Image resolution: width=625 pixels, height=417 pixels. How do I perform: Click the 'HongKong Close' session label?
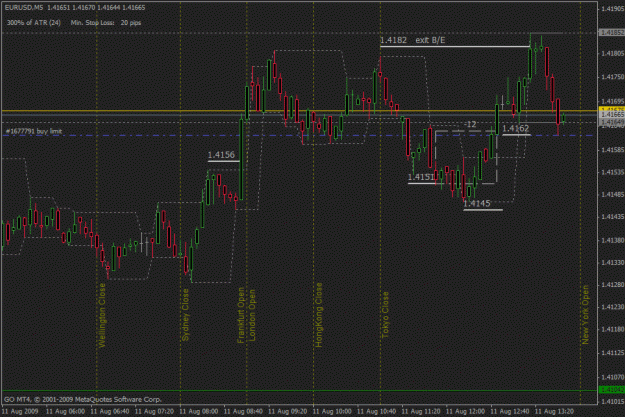click(x=319, y=315)
